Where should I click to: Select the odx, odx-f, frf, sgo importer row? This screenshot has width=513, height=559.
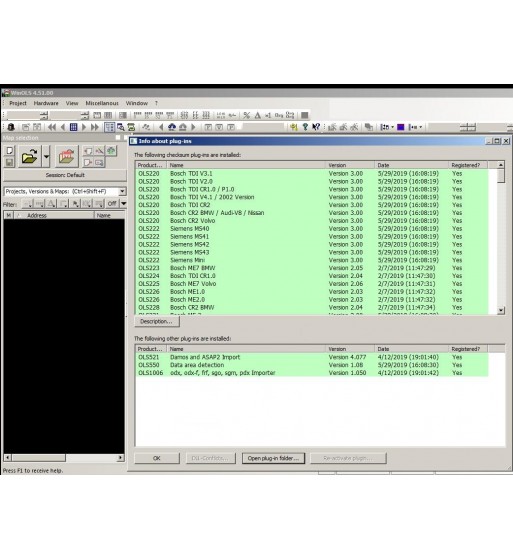[312, 373]
